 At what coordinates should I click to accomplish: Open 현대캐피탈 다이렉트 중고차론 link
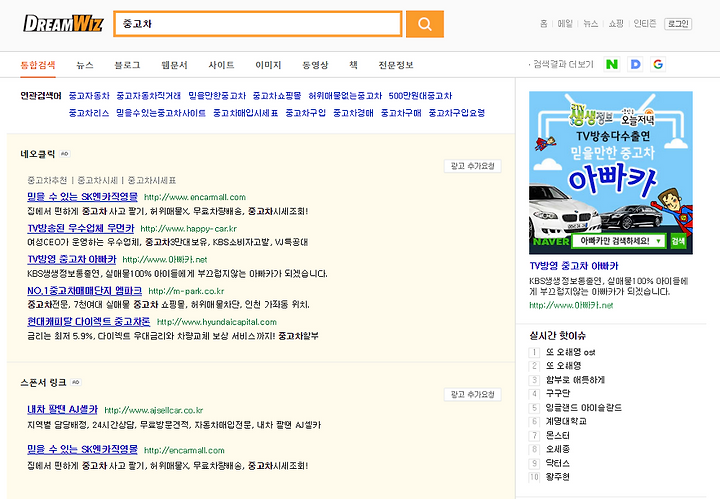click(x=89, y=322)
